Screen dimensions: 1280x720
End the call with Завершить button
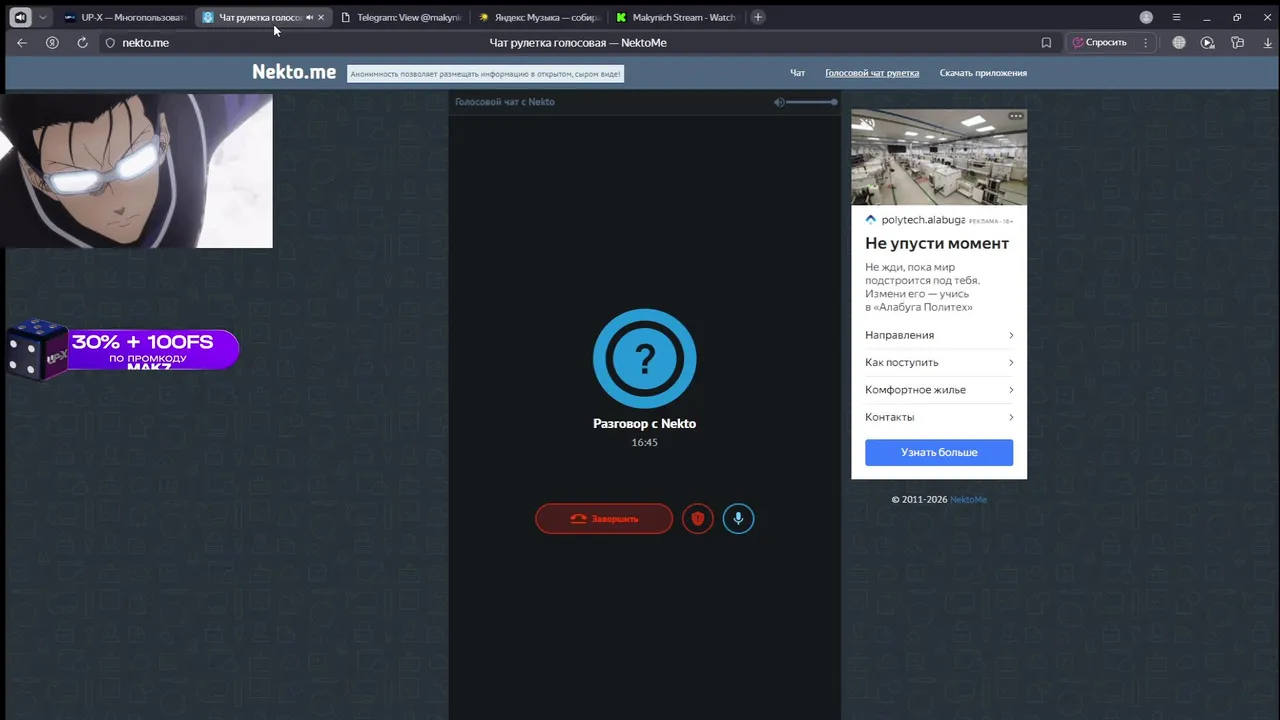point(604,519)
